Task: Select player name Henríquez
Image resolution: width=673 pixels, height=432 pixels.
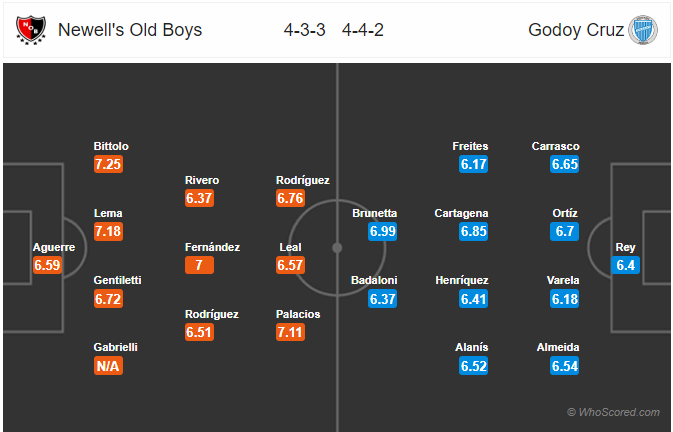Action: click(462, 280)
